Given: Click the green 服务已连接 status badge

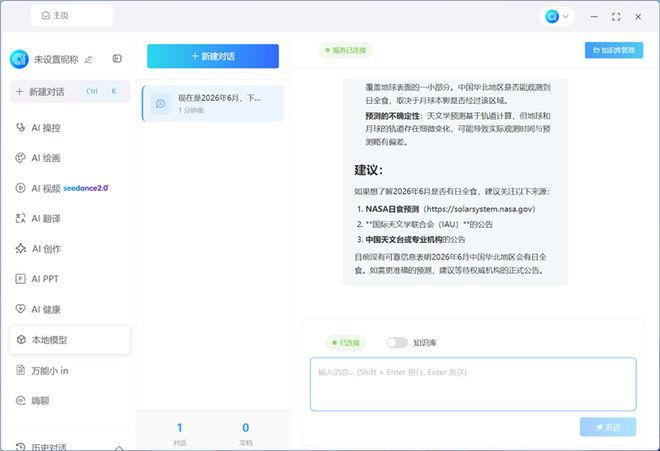Looking at the screenshot, I should (x=346, y=50).
